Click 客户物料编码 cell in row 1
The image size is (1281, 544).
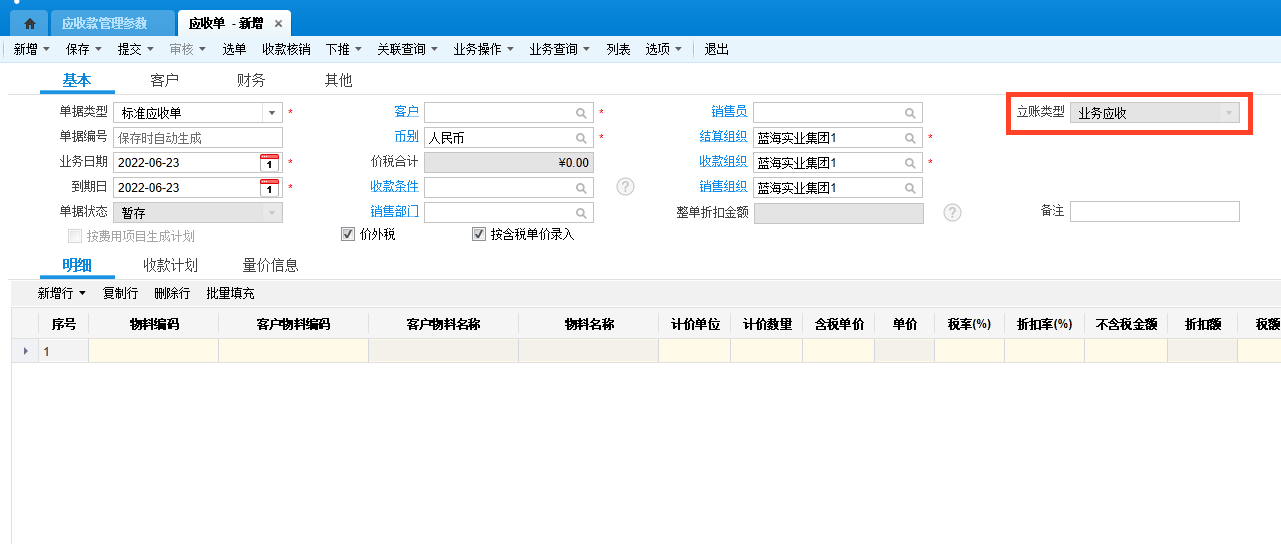pos(294,351)
